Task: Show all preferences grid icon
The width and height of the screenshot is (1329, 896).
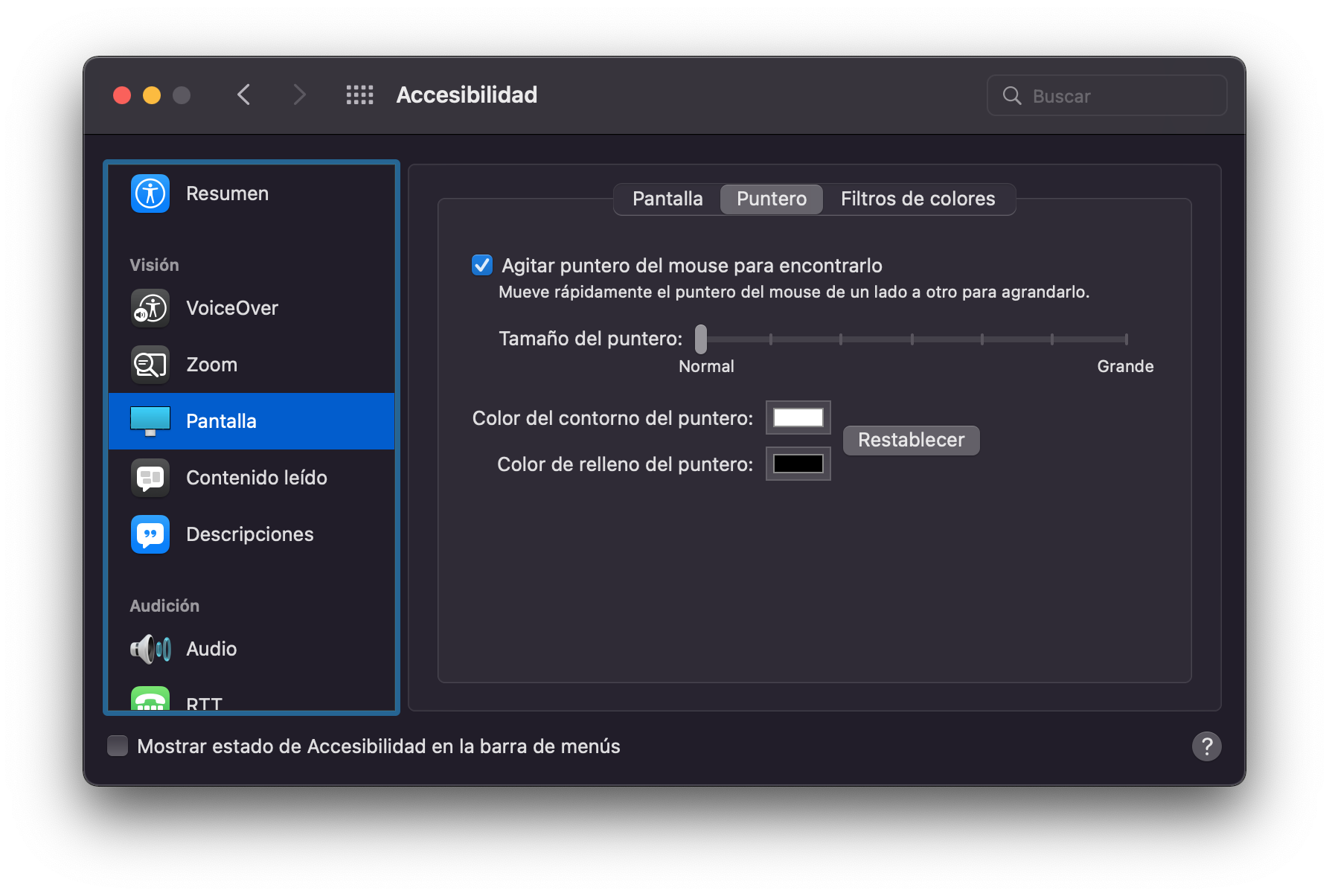Action: [x=360, y=95]
